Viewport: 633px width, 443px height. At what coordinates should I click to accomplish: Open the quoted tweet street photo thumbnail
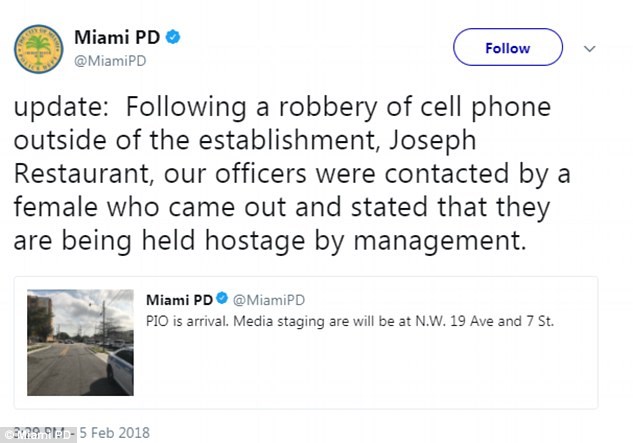pyautogui.click(x=81, y=342)
